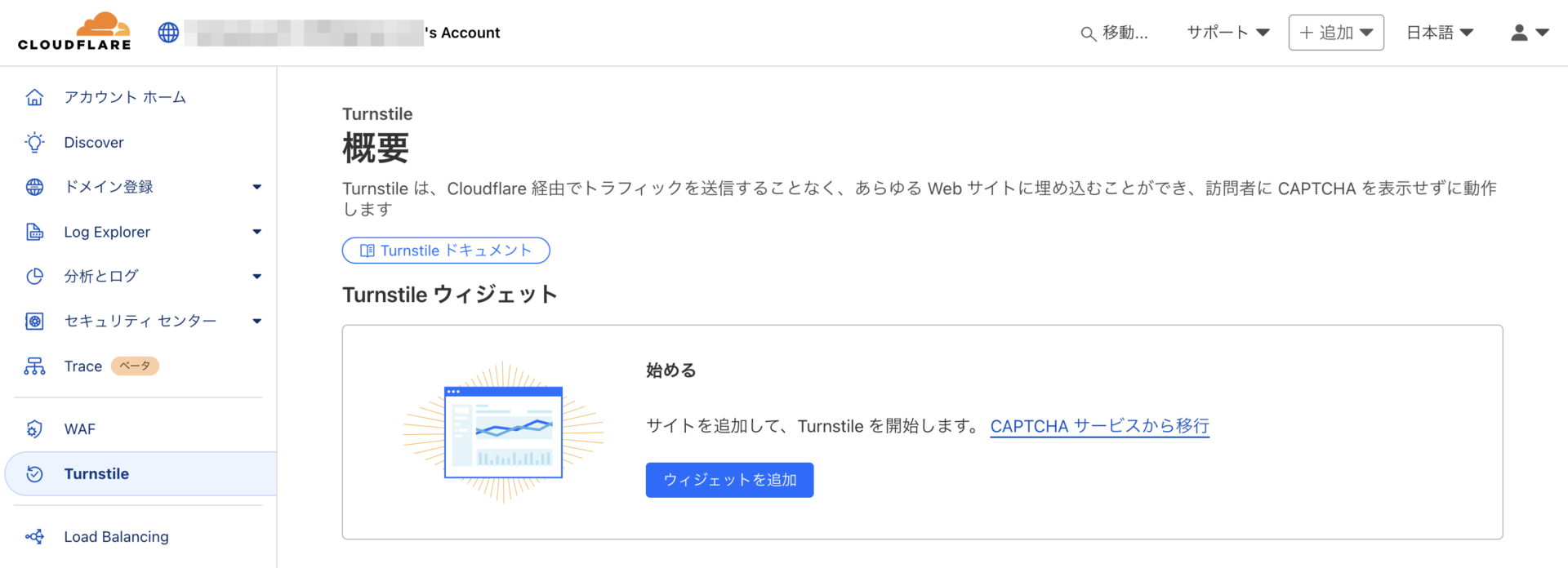Expand the Log Explorer submenu arrow
The image size is (1568, 568).
[257, 233]
